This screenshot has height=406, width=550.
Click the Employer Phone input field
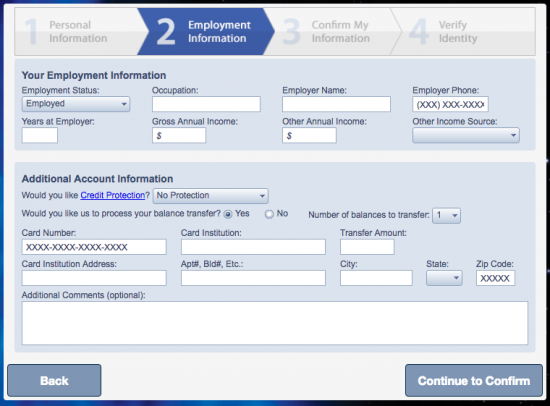450,104
